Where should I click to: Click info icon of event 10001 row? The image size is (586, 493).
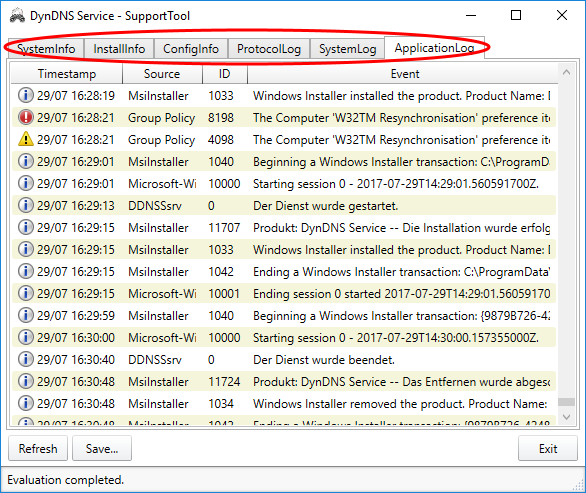pyautogui.click(x=26, y=293)
